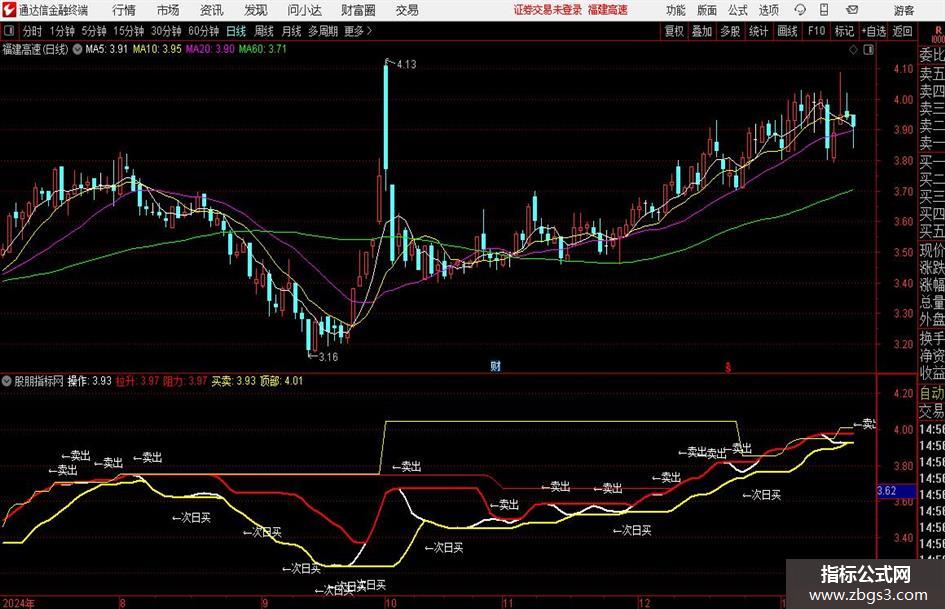Click the 拉升: 3.97 indicator value
This screenshot has height=609, width=945.
point(137,381)
